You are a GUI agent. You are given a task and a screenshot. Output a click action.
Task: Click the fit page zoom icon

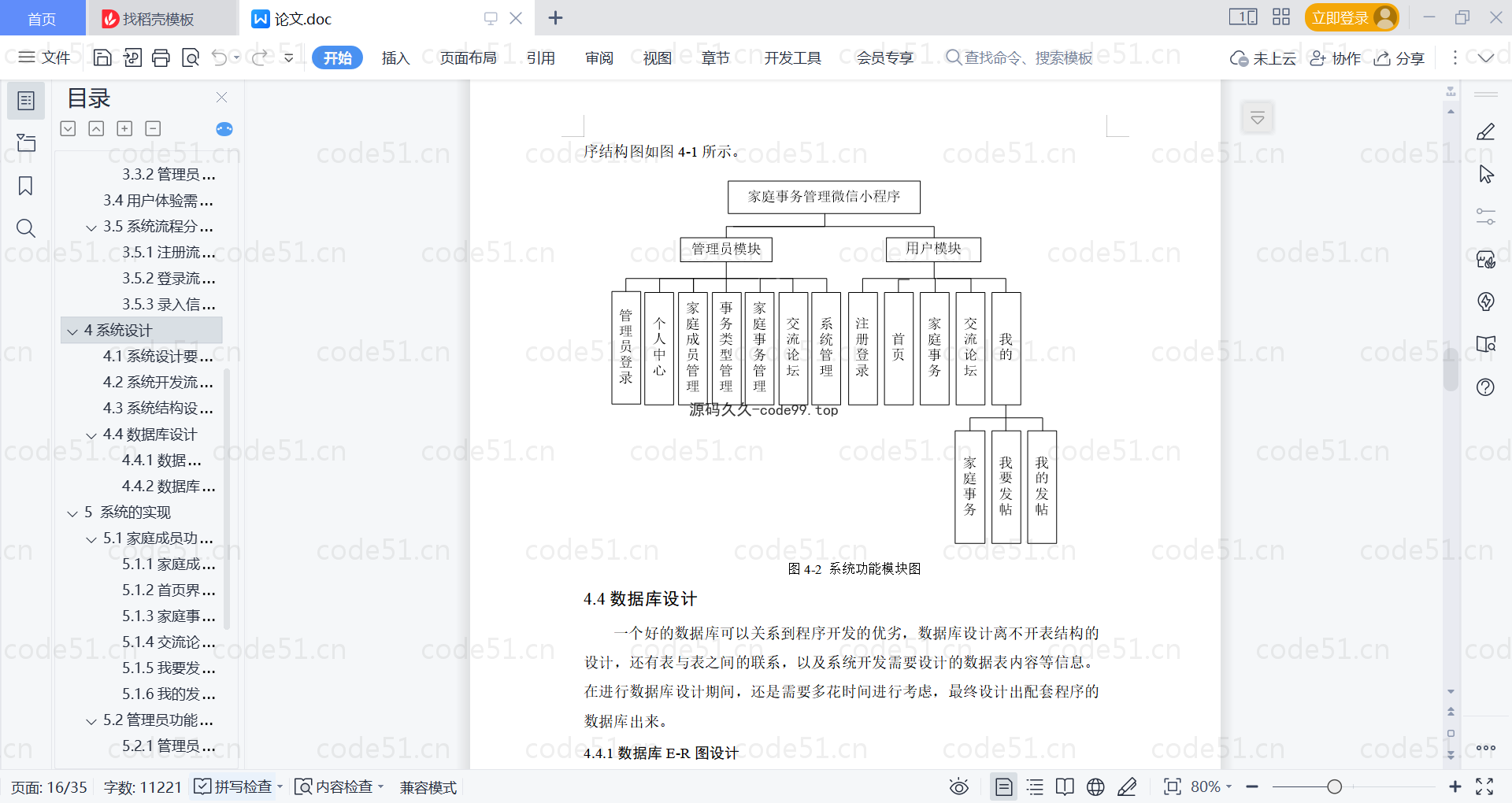coord(1172,786)
